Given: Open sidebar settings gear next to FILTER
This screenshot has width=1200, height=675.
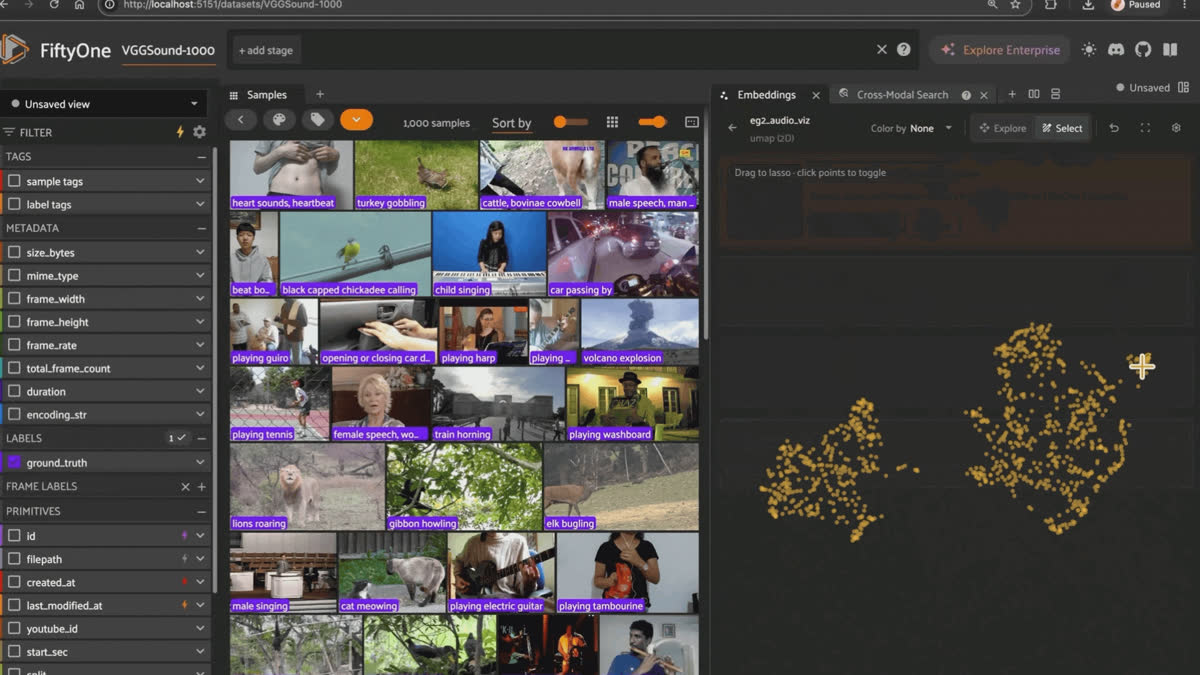Looking at the screenshot, I should point(199,132).
